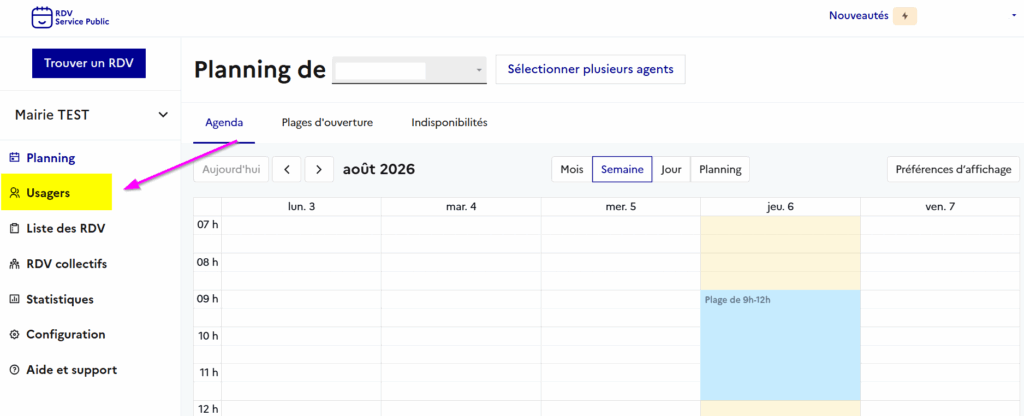Switch to Plages d'ouverture tab
The width and height of the screenshot is (1024, 416).
[x=327, y=123]
